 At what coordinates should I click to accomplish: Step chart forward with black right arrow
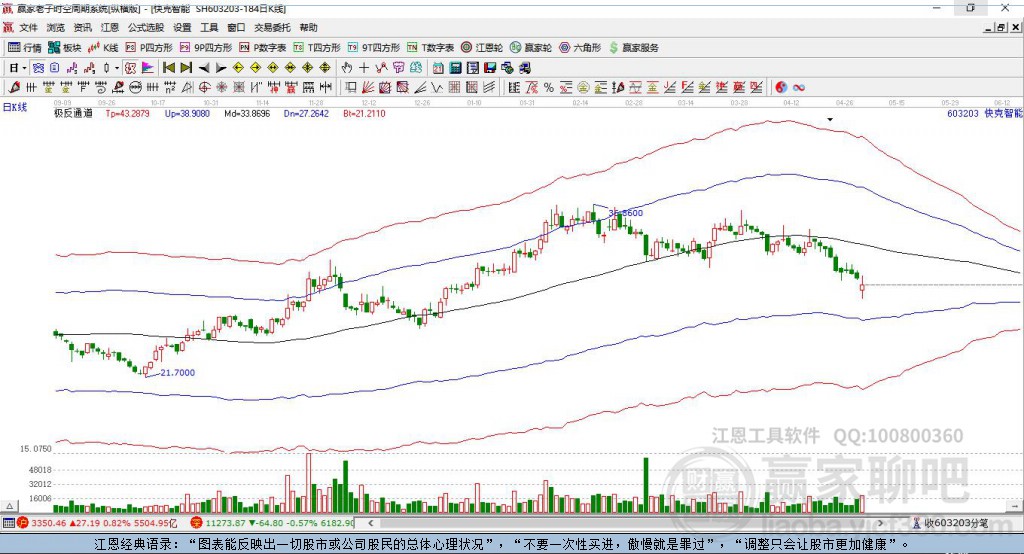pyautogui.click(x=221, y=68)
